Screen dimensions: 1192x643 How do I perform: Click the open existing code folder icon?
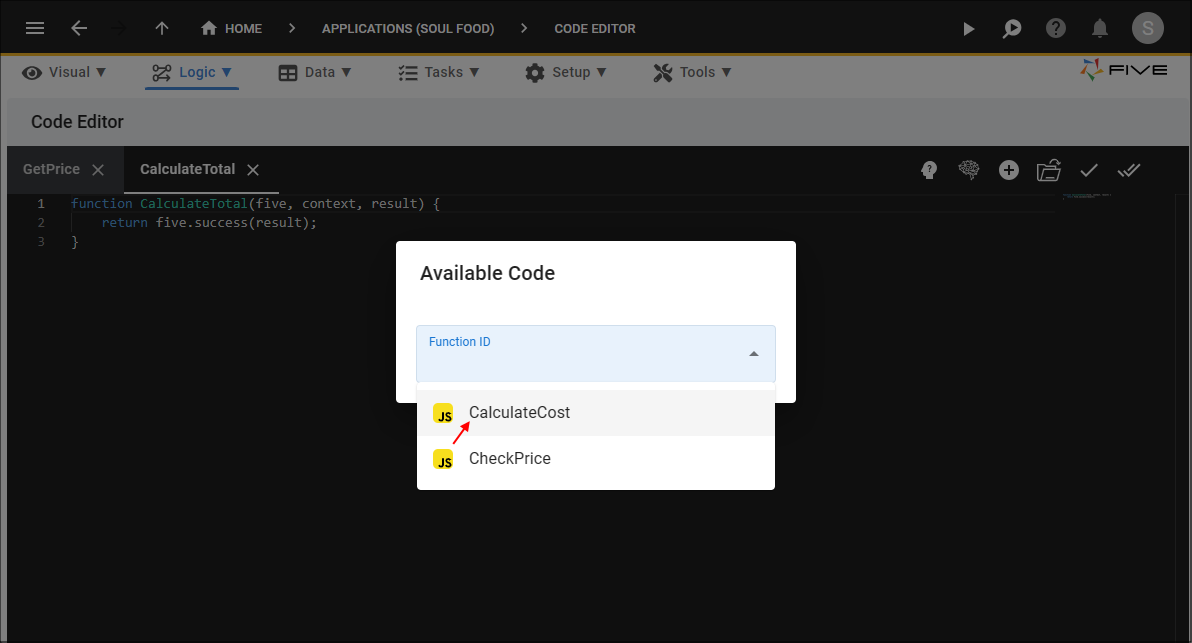pyautogui.click(x=1048, y=170)
